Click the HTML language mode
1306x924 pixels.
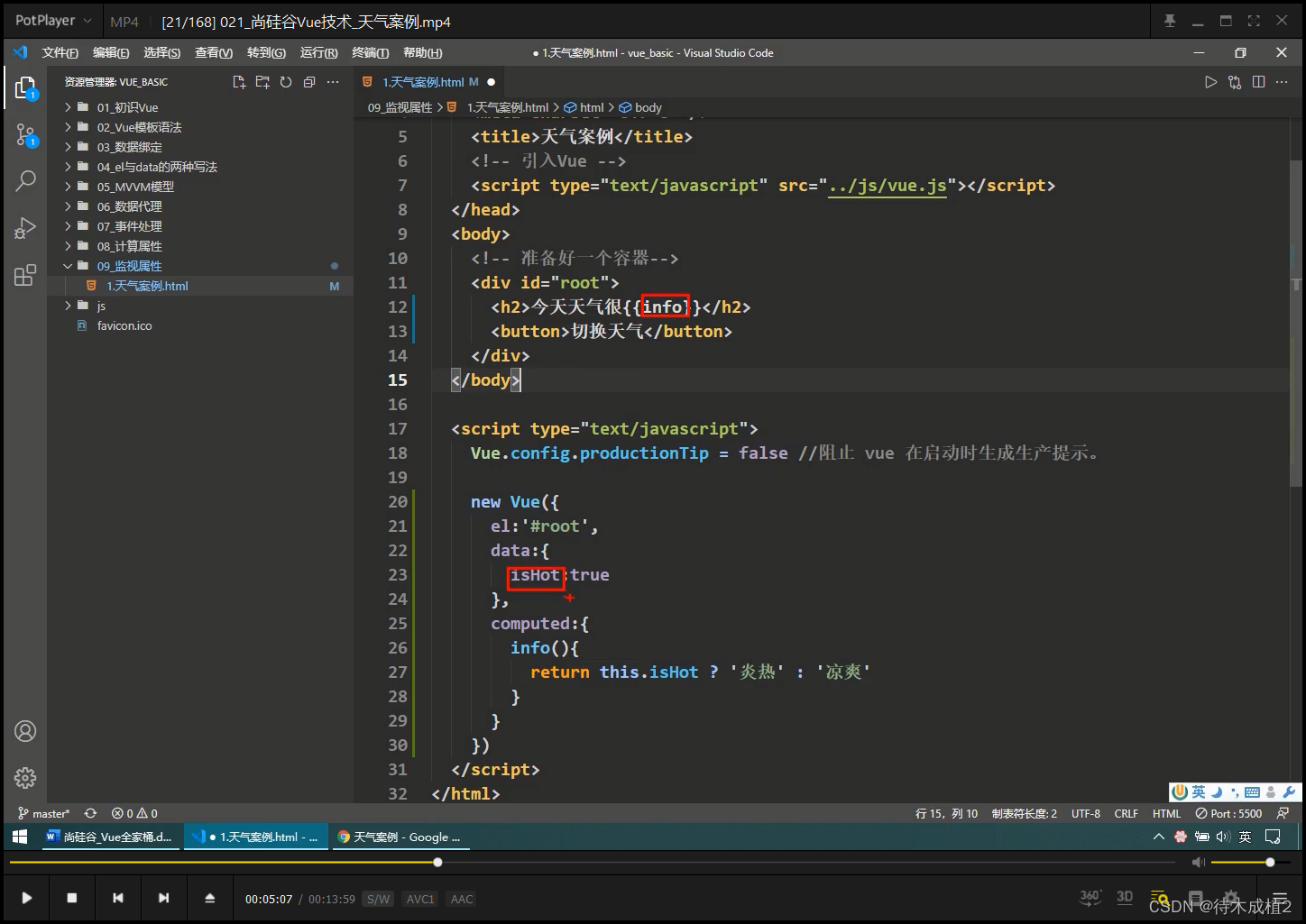[1166, 813]
